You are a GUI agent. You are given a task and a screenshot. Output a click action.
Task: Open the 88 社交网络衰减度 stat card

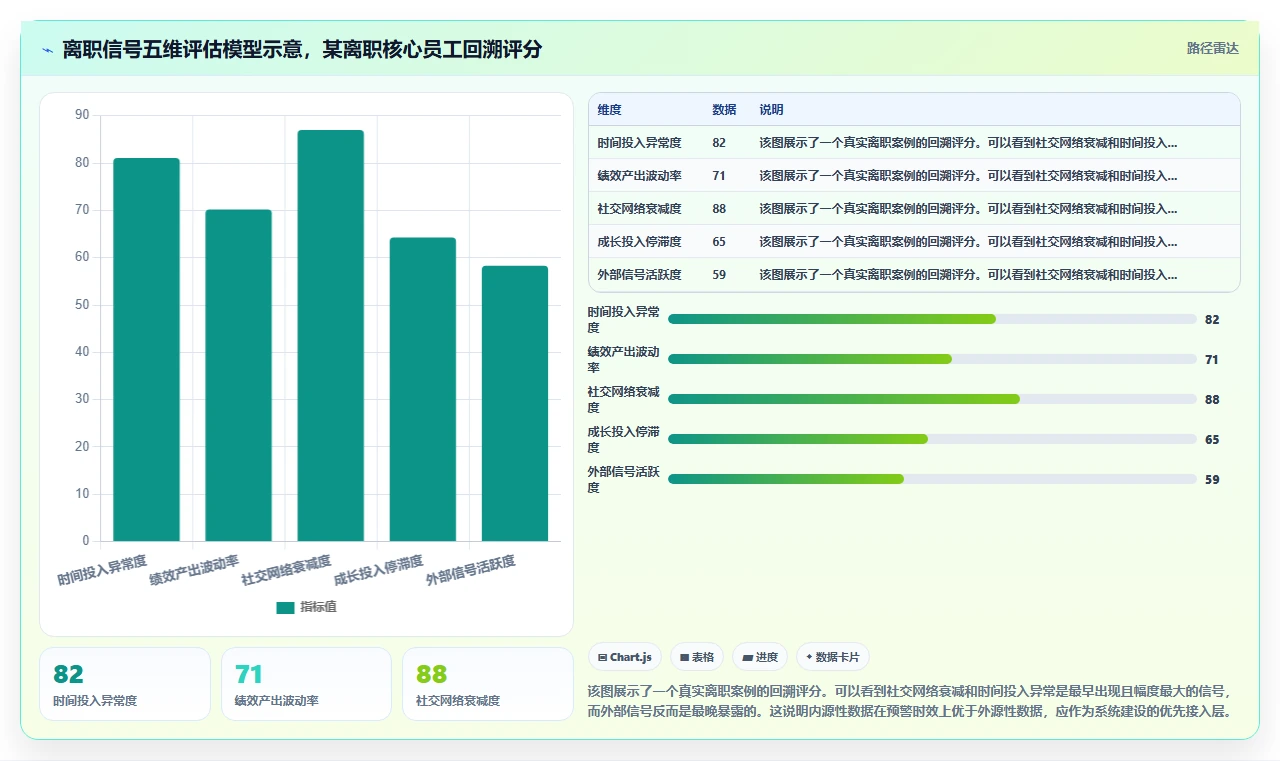click(488, 684)
